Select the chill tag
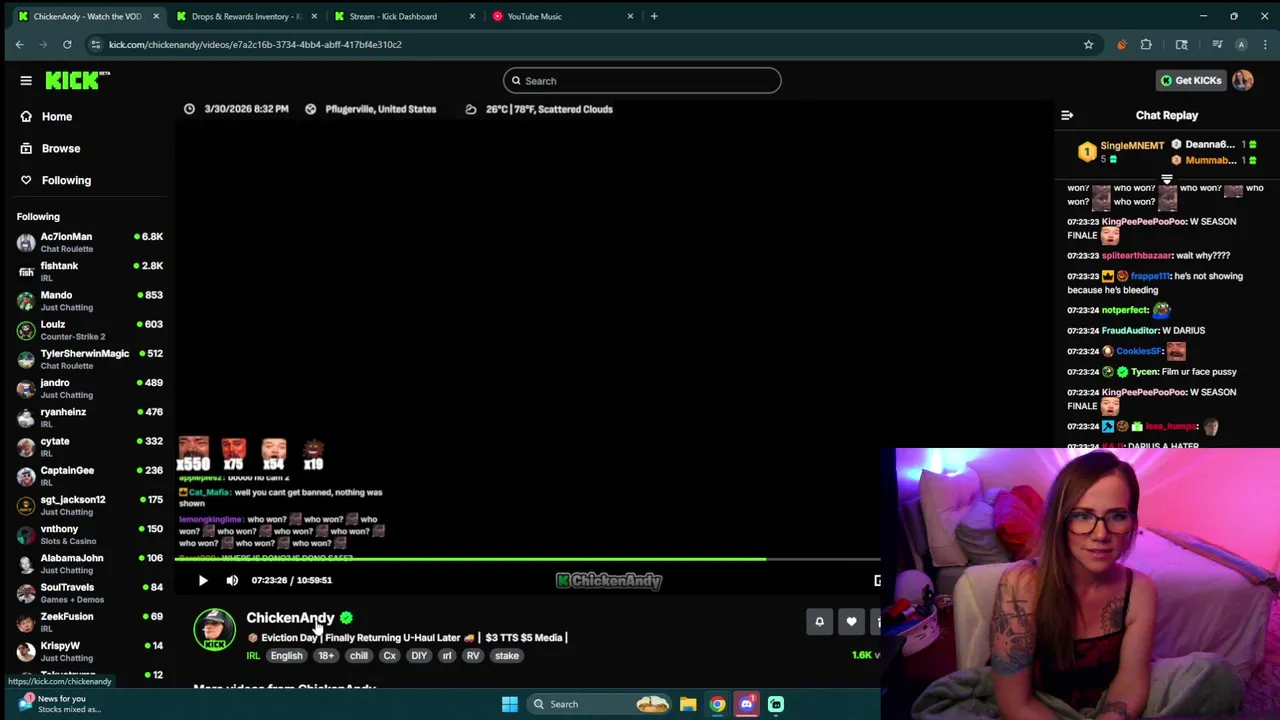This screenshot has height=720, width=1280. [359, 656]
